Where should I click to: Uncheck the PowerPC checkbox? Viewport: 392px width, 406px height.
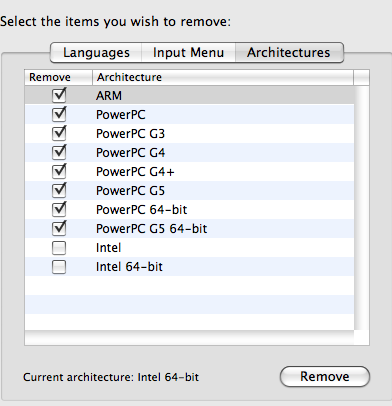coord(59,115)
